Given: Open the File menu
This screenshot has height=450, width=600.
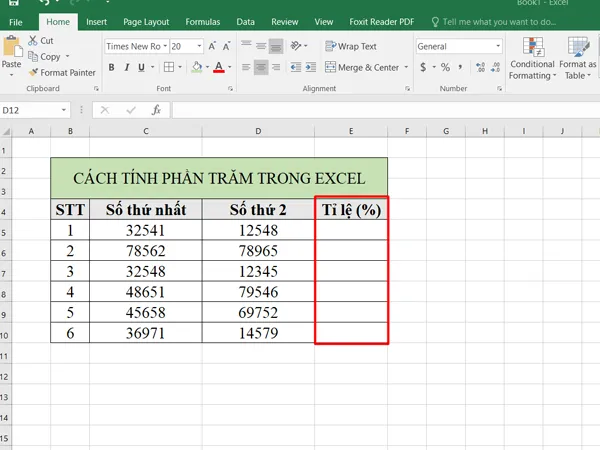Looking at the screenshot, I should (16, 21).
